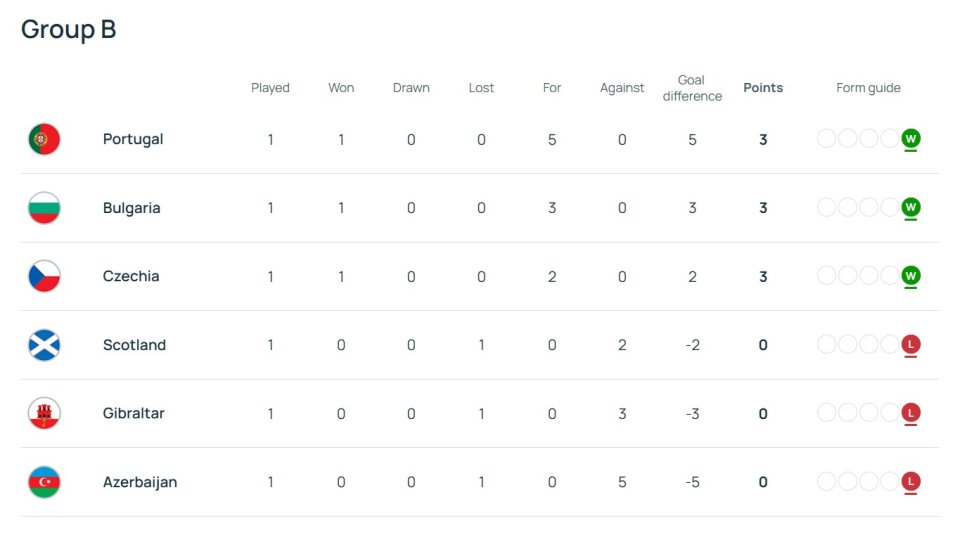Open Gibraltar's red L form badge
Screen dimensions: 960x535
coord(910,413)
